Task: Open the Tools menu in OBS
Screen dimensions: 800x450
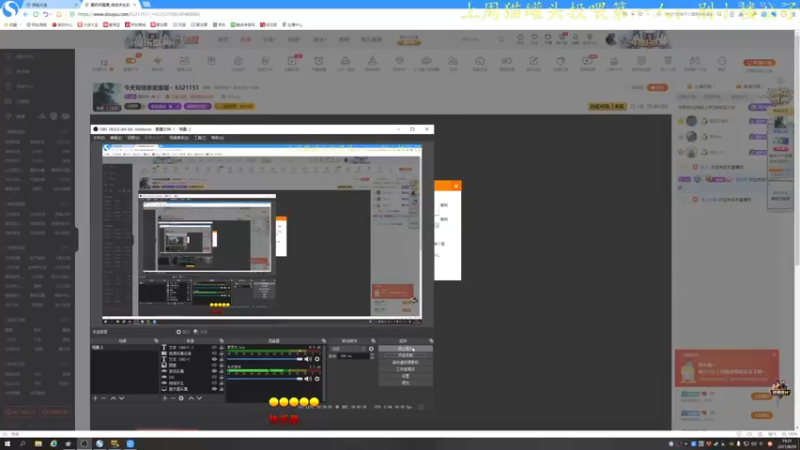Action: [200, 138]
